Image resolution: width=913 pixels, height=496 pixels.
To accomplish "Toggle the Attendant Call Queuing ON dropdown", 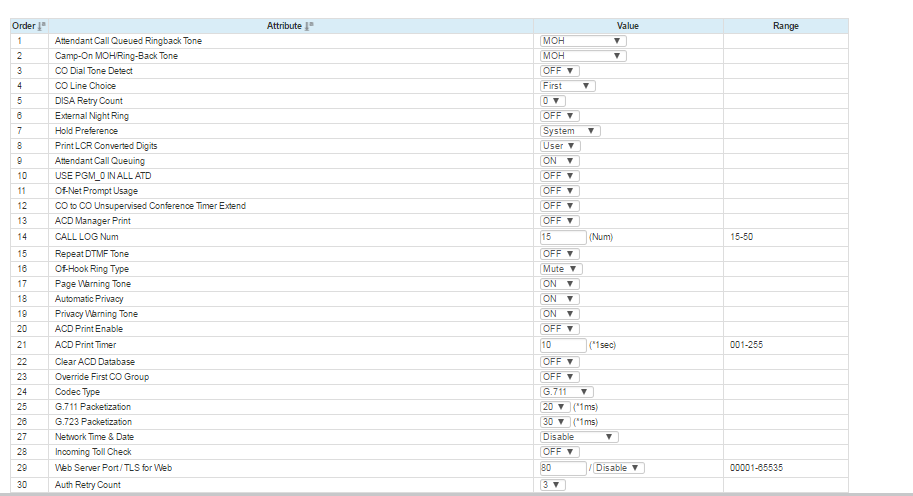I will (x=559, y=161).
